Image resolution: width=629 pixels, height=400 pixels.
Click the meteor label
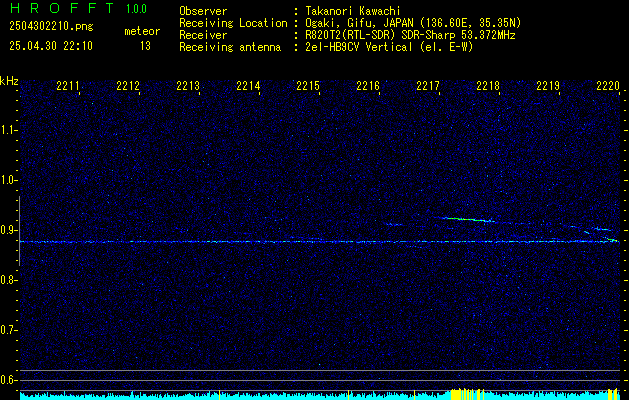point(142,31)
